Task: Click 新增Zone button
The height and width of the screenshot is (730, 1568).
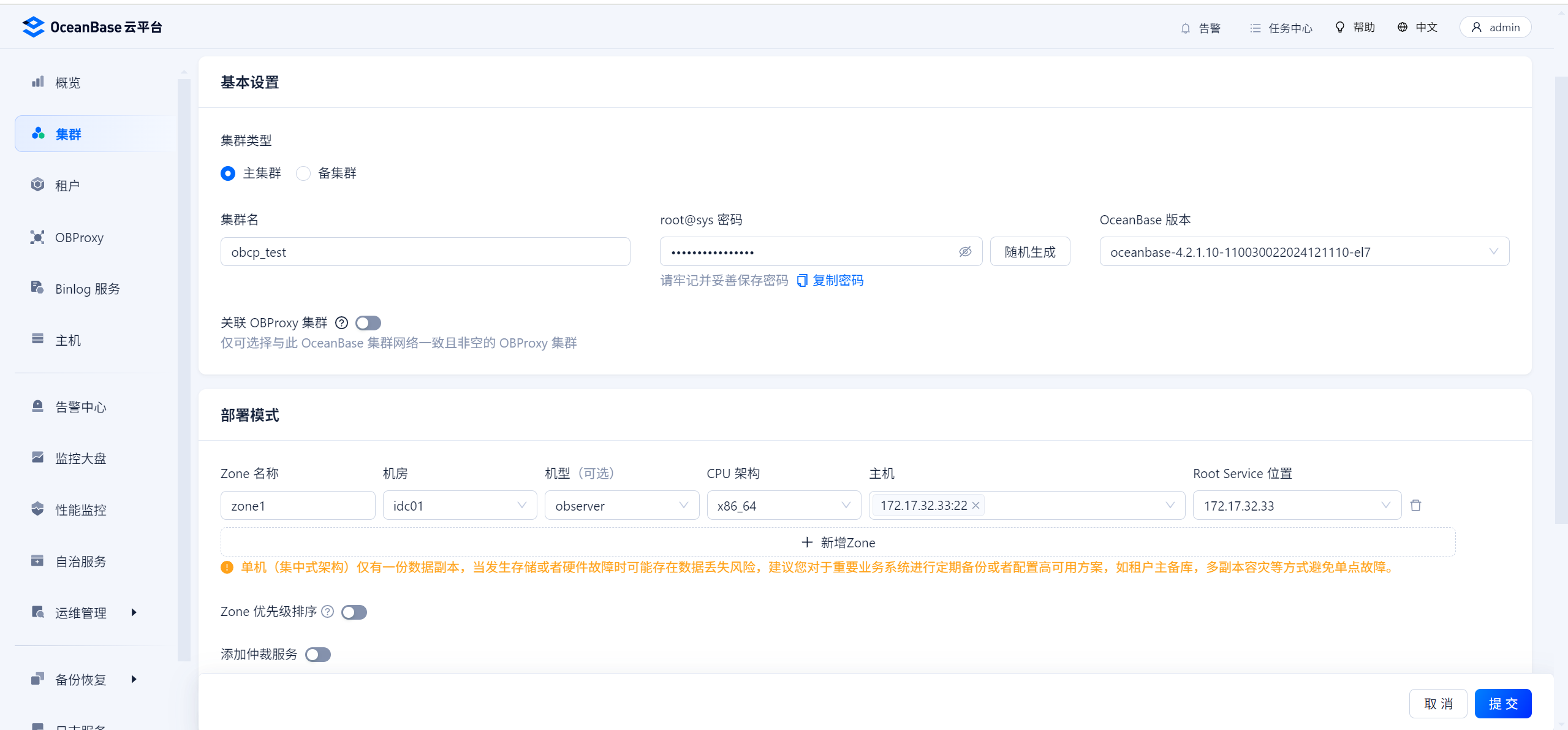Action: pos(838,542)
